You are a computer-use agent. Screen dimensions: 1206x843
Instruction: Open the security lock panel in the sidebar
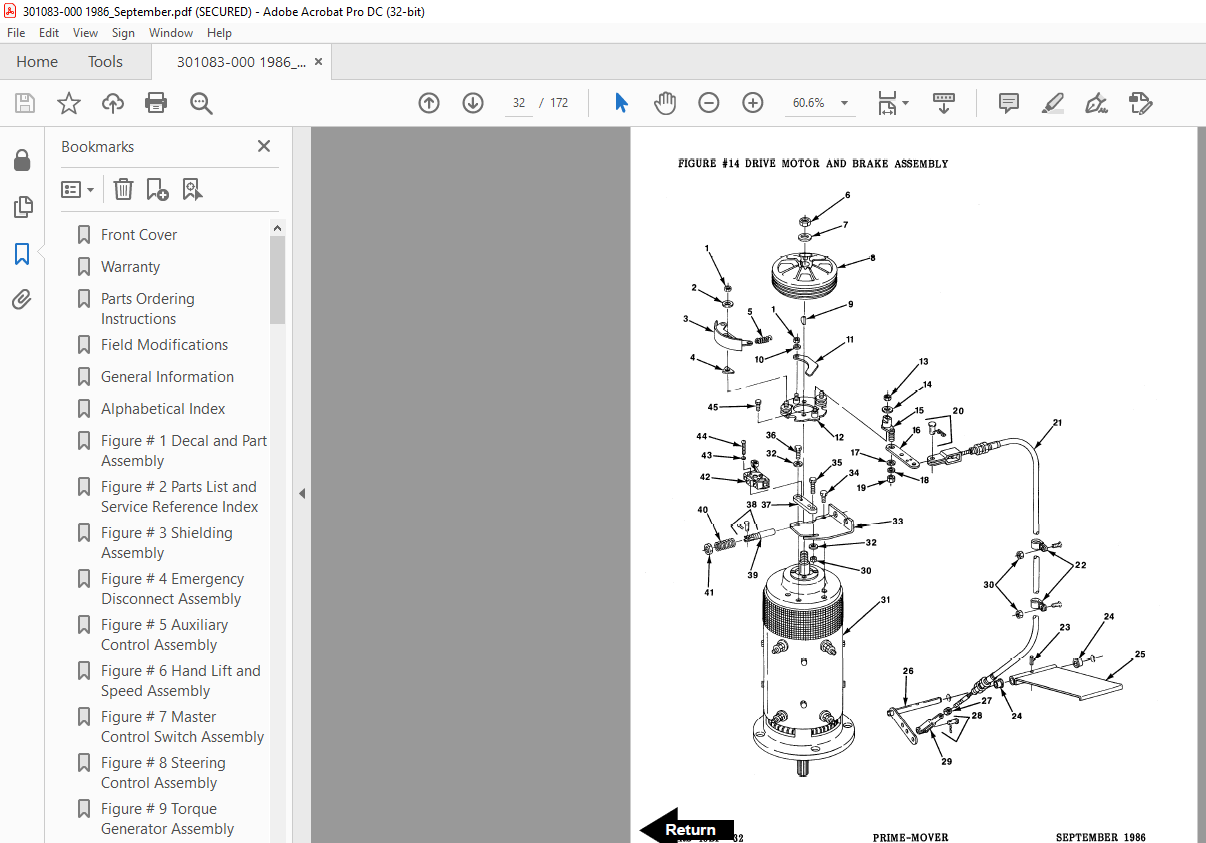pyautogui.click(x=22, y=160)
